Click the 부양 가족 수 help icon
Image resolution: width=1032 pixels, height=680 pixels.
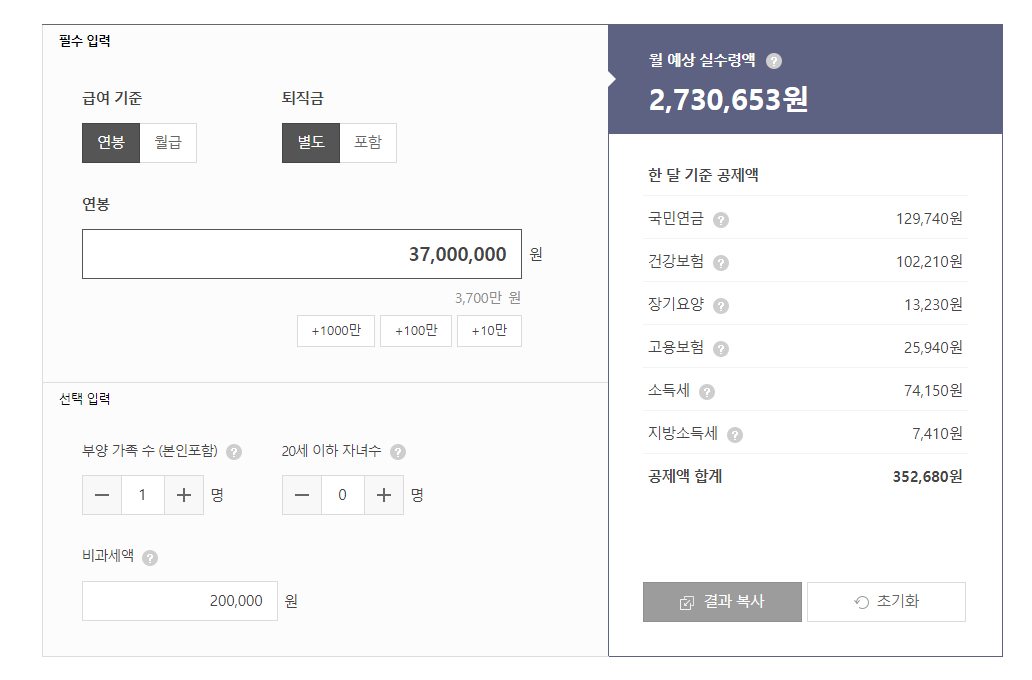coord(235,451)
